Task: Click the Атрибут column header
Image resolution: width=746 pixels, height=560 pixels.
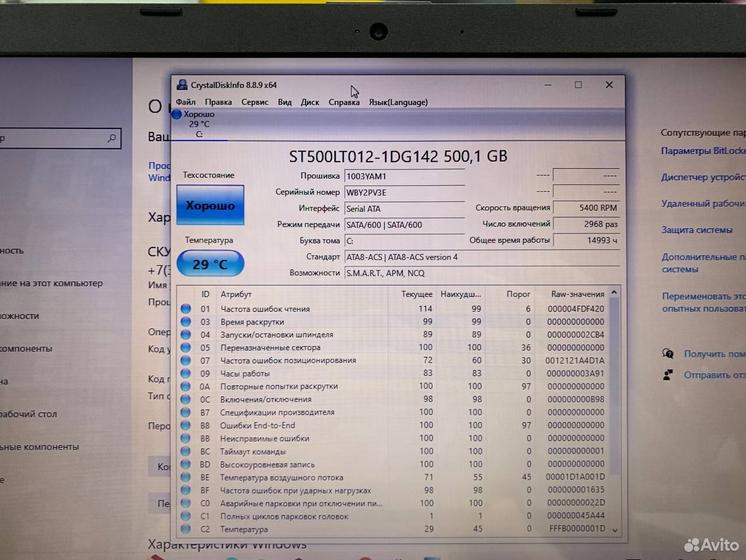Action: click(x=236, y=294)
